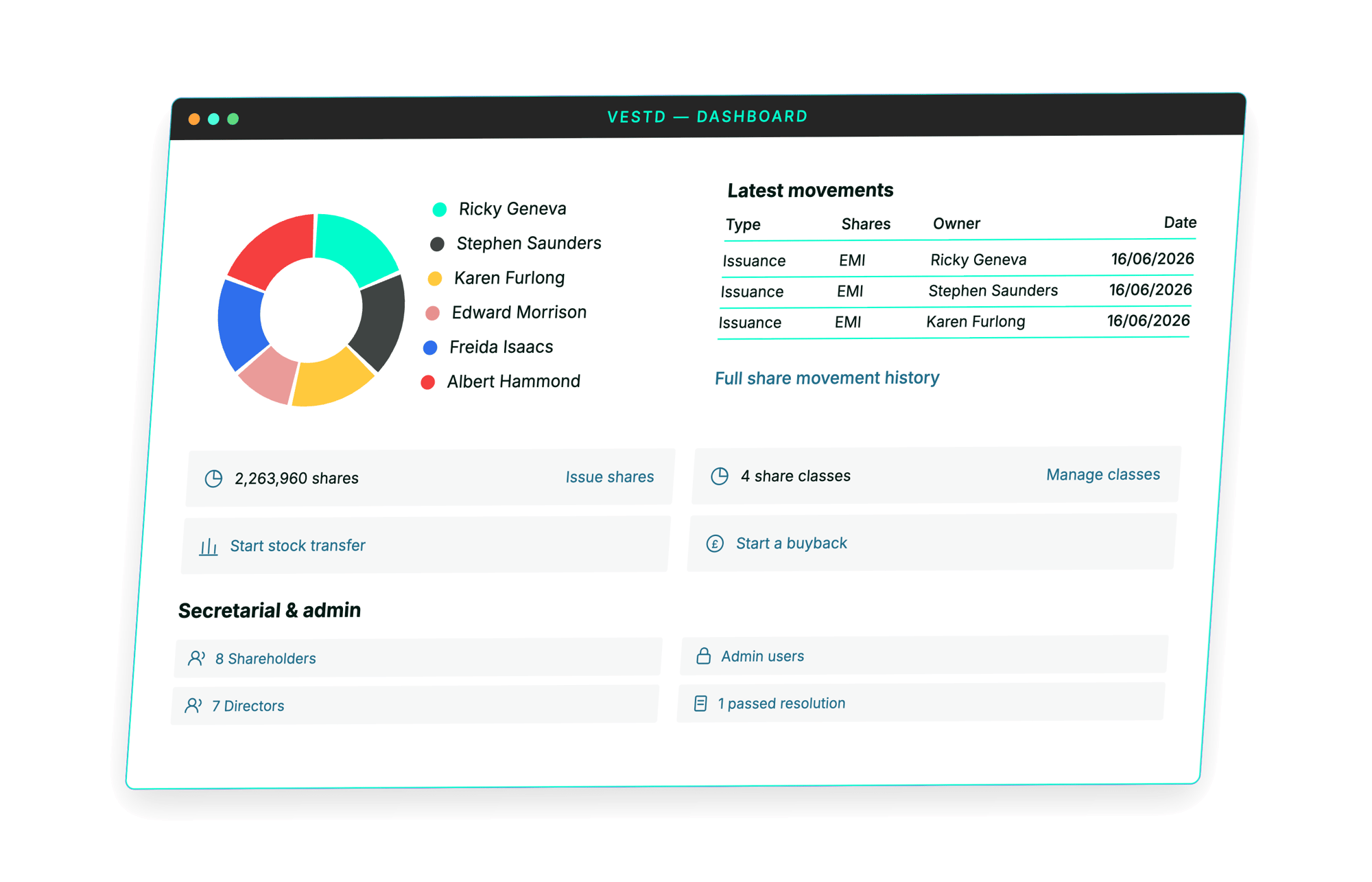Select the blue donut chart segment
1372x882 pixels.
point(241,325)
